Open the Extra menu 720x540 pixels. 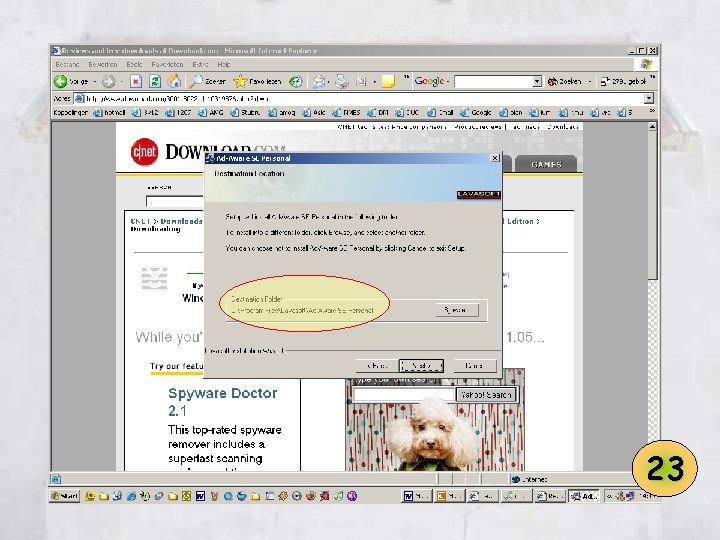(x=200, y=65)
